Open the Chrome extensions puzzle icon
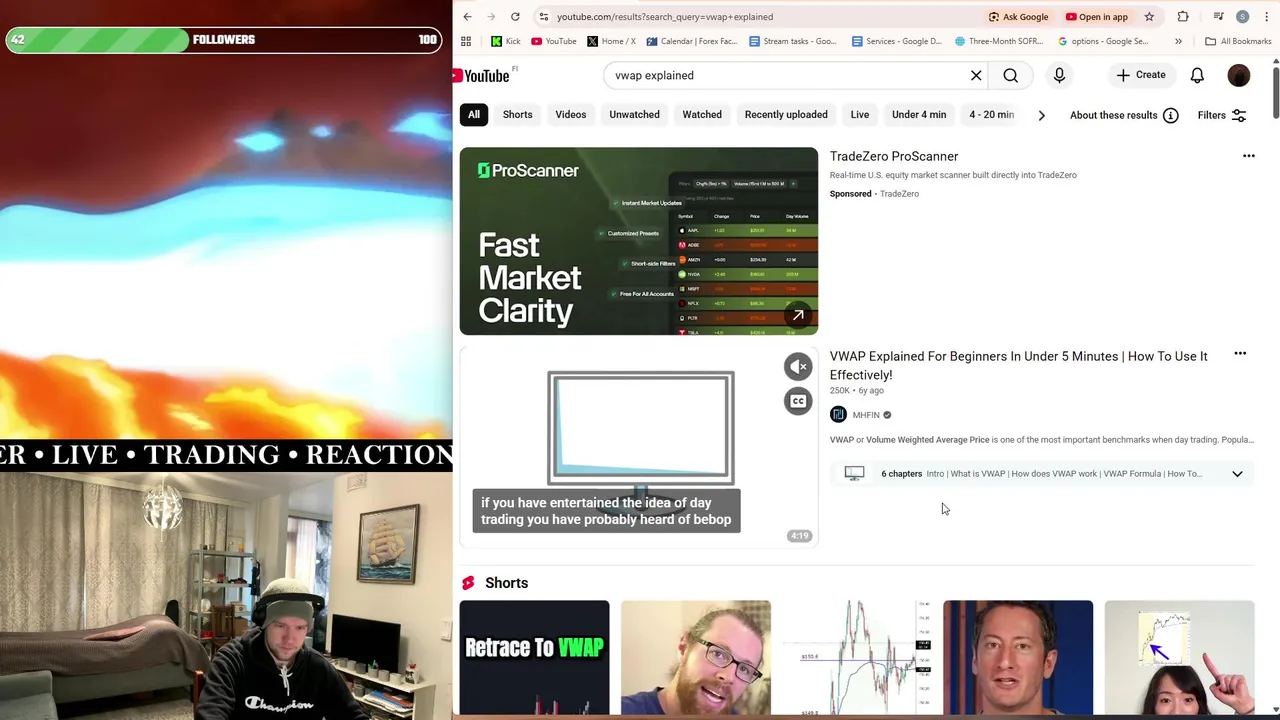This screenshot has height=720, width=1280. (x=1183, y=17)
